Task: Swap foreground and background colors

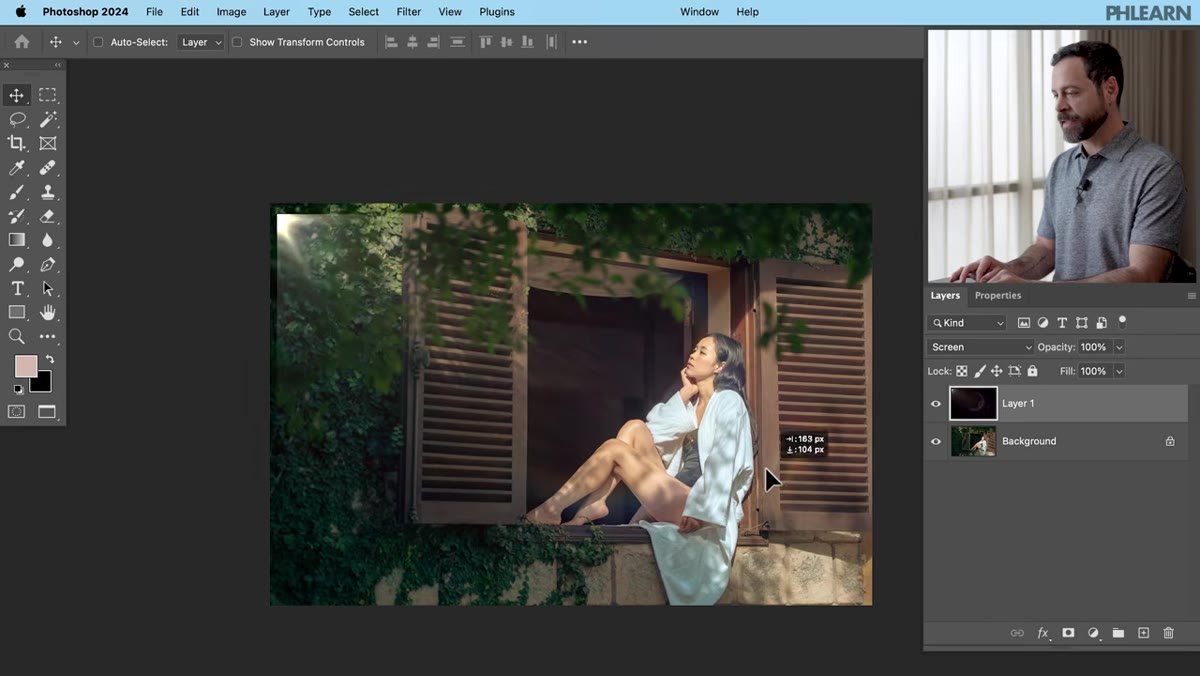Action: coord(49,359)
